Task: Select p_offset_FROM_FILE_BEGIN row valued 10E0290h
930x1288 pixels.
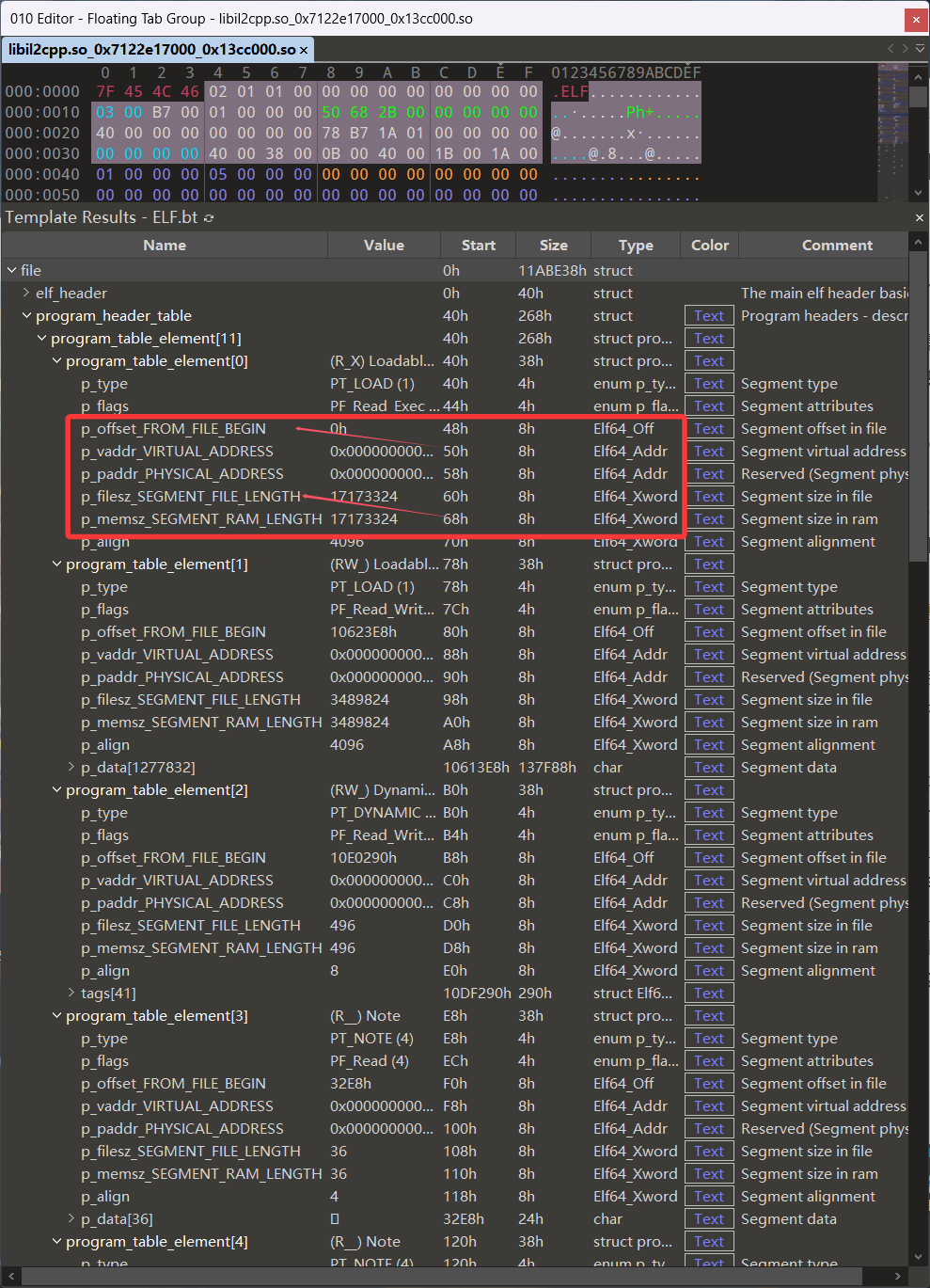Action: click(455, 858)
